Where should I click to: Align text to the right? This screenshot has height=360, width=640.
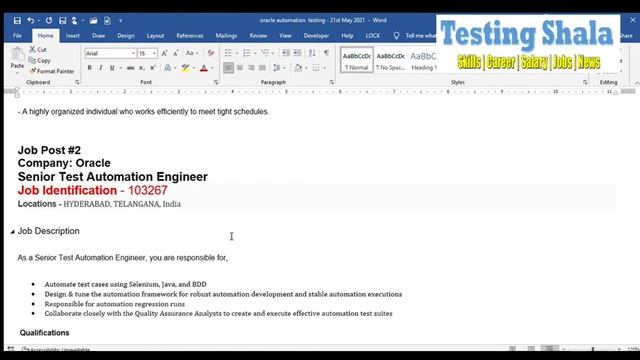[251, 68]
